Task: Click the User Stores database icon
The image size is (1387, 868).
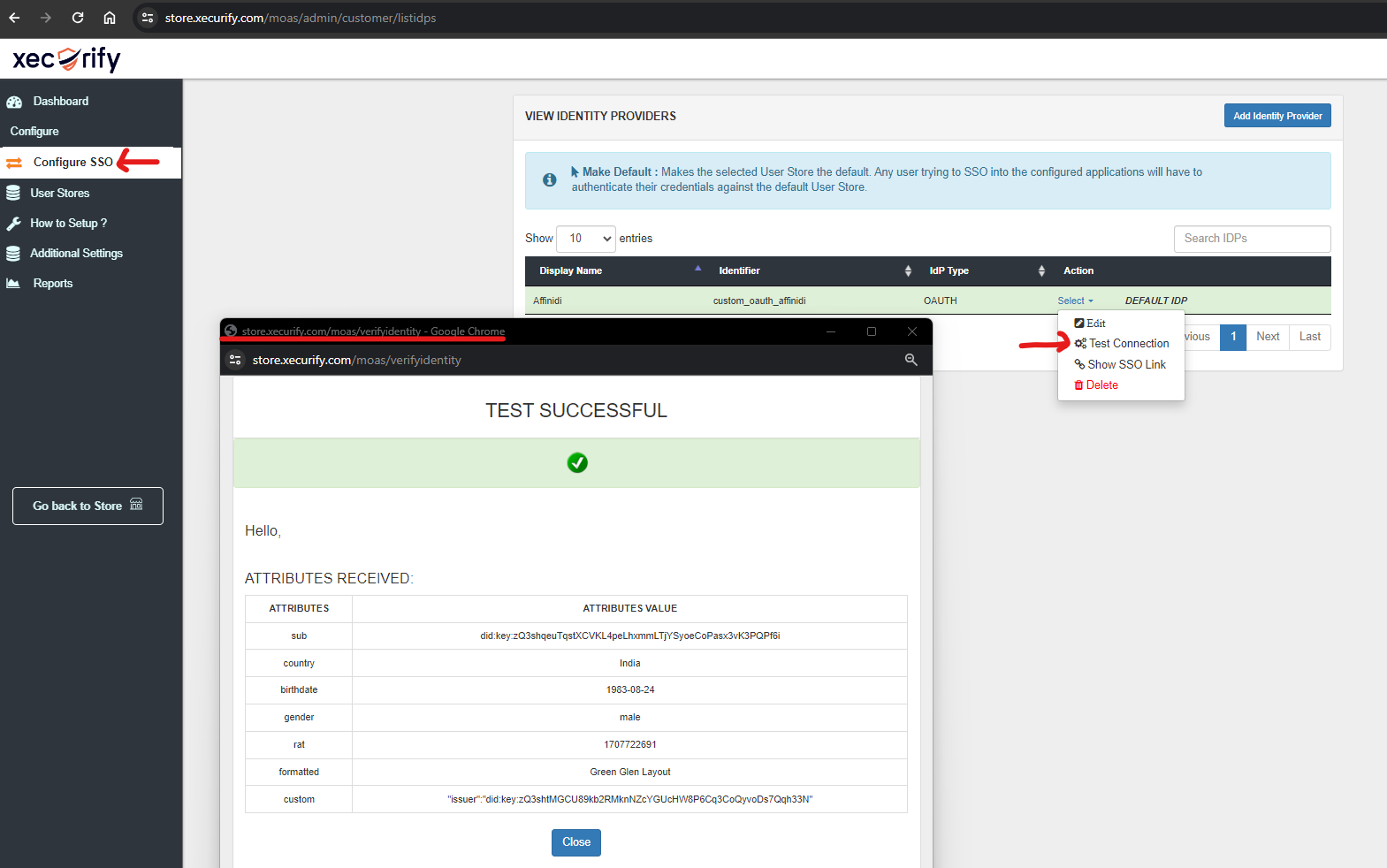Action: coord(13,193)
